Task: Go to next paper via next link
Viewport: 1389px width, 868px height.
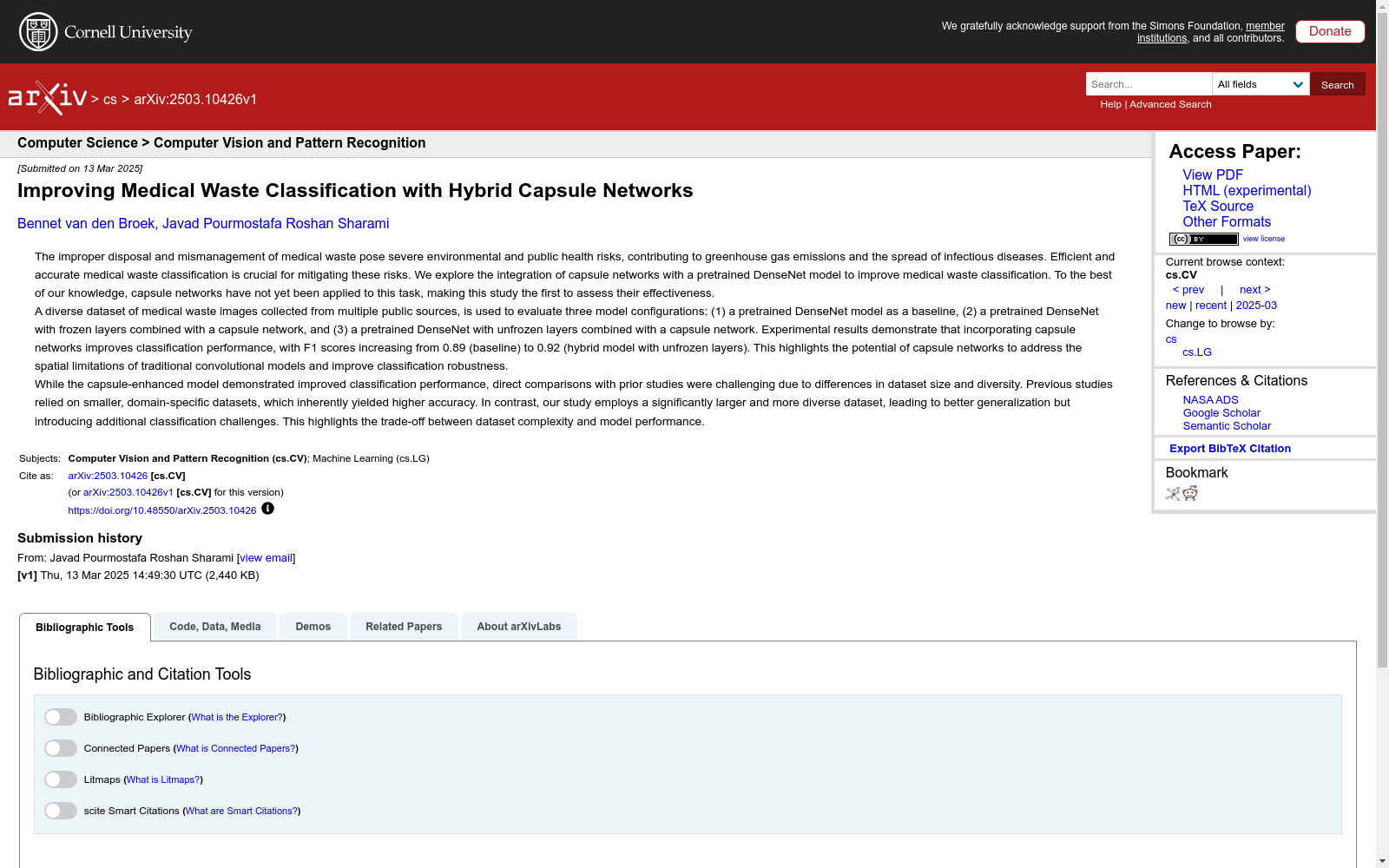Action: tap(1254, 290)
